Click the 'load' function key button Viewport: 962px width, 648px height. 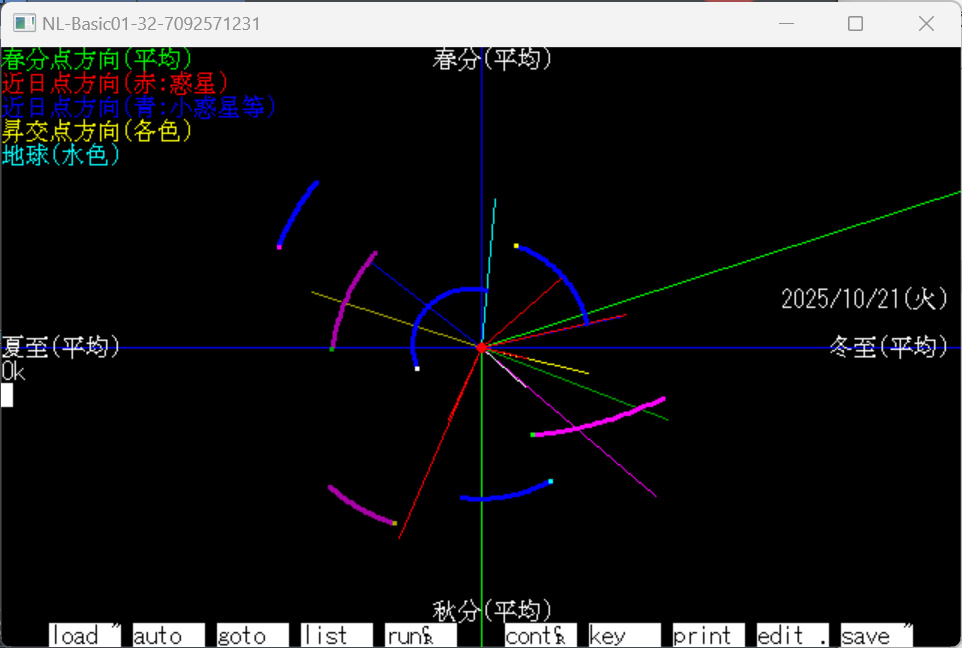(85, 635)
